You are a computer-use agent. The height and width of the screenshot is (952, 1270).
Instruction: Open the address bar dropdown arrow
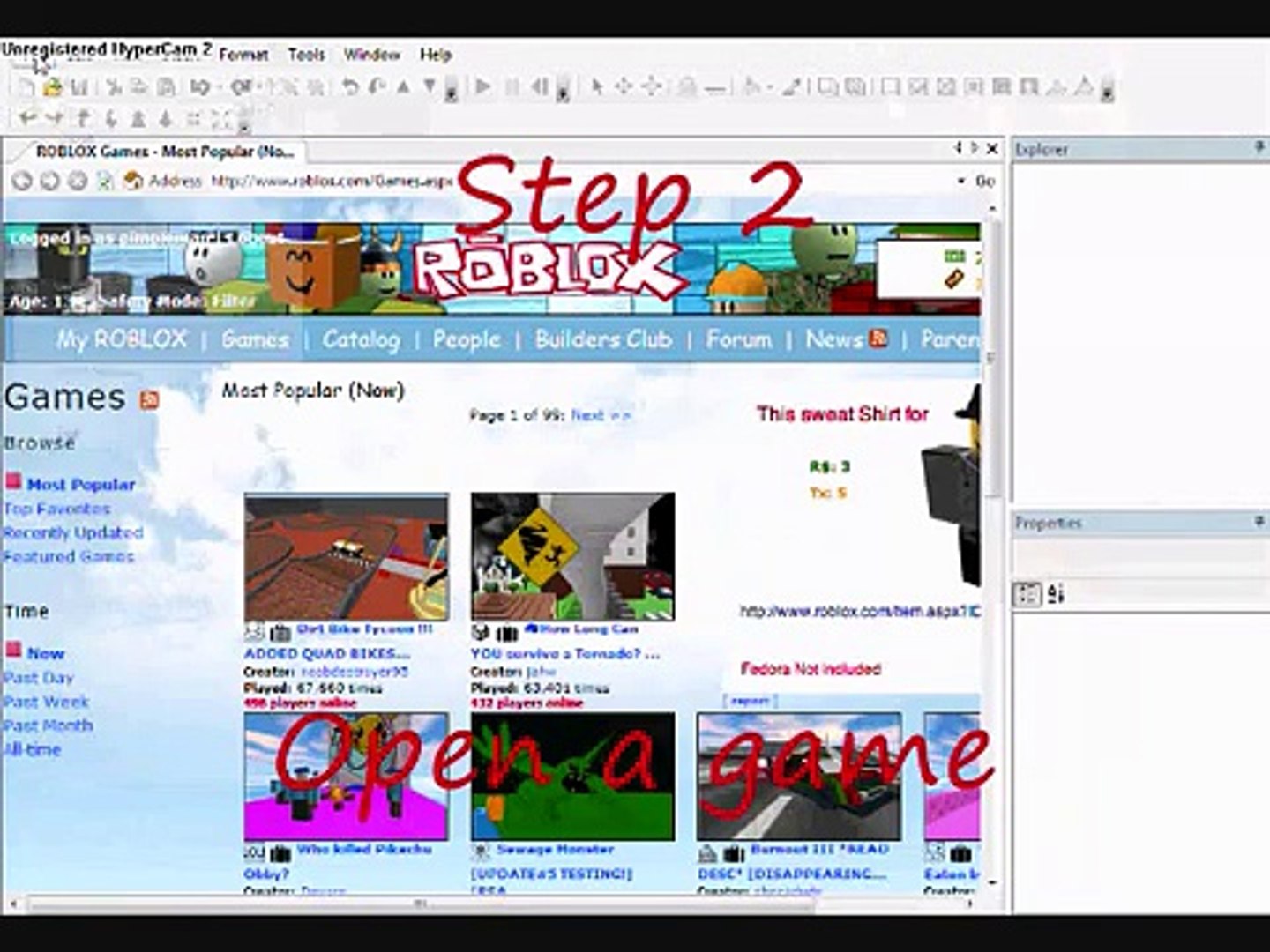962,181
